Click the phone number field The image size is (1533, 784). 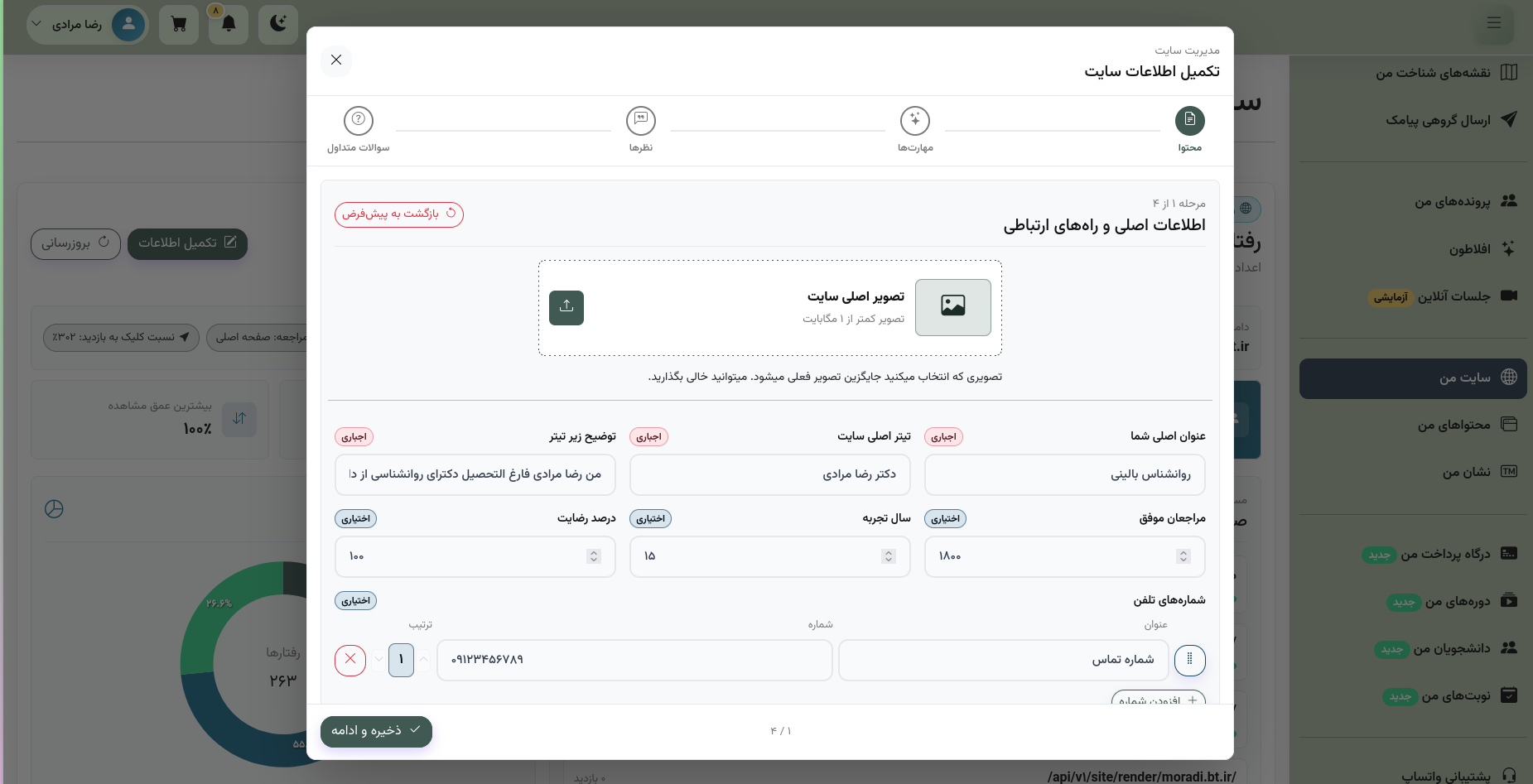[635, 660]
